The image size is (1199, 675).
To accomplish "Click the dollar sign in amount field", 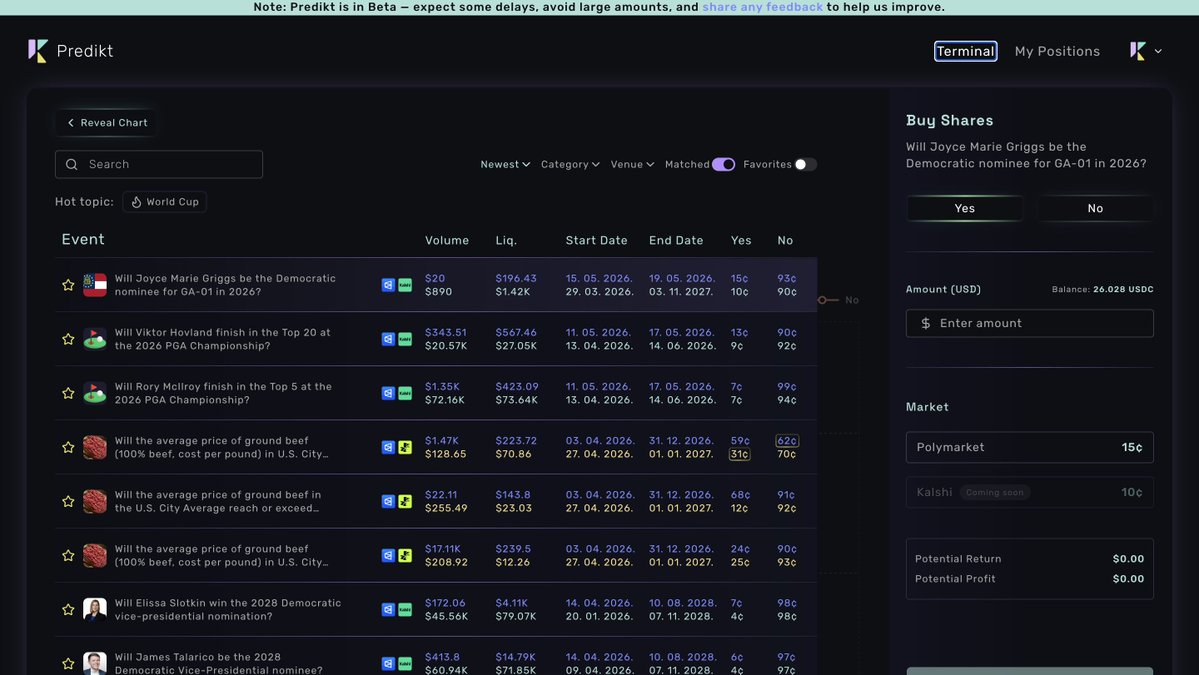I will click(925, 323).
